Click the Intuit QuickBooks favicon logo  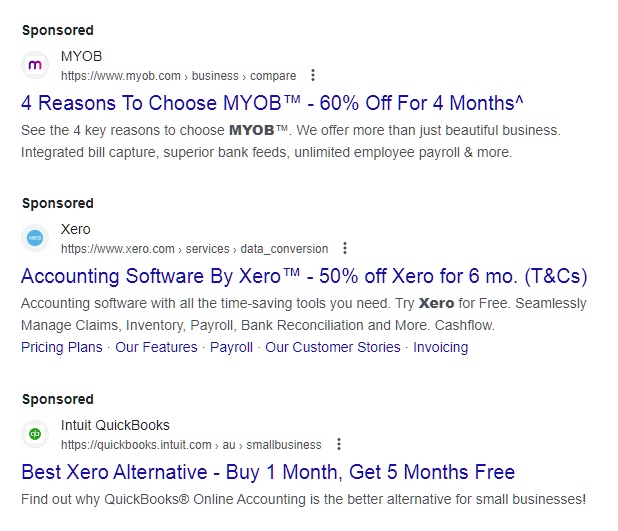[x=35, y=434]
